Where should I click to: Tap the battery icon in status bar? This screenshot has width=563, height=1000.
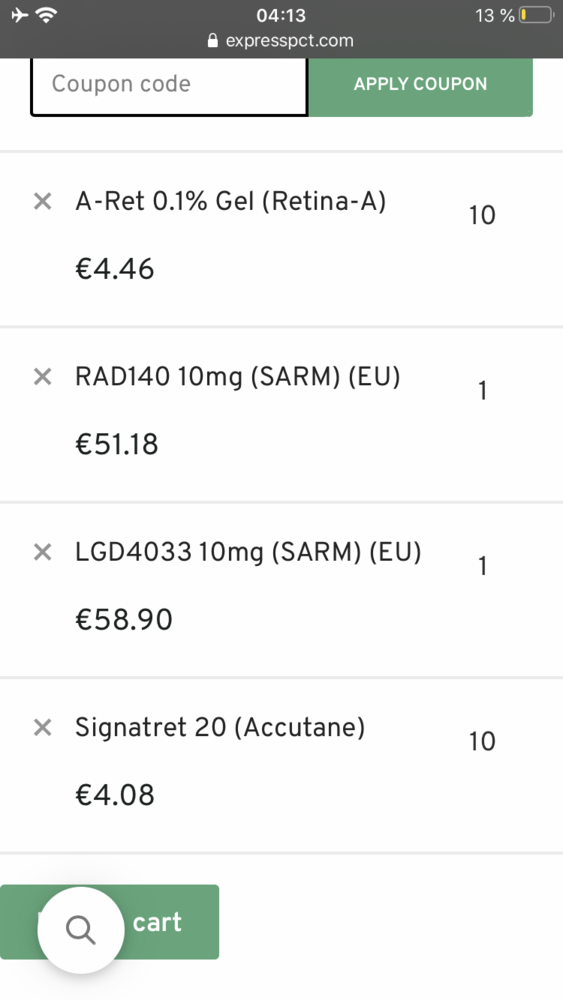point(536,15)
